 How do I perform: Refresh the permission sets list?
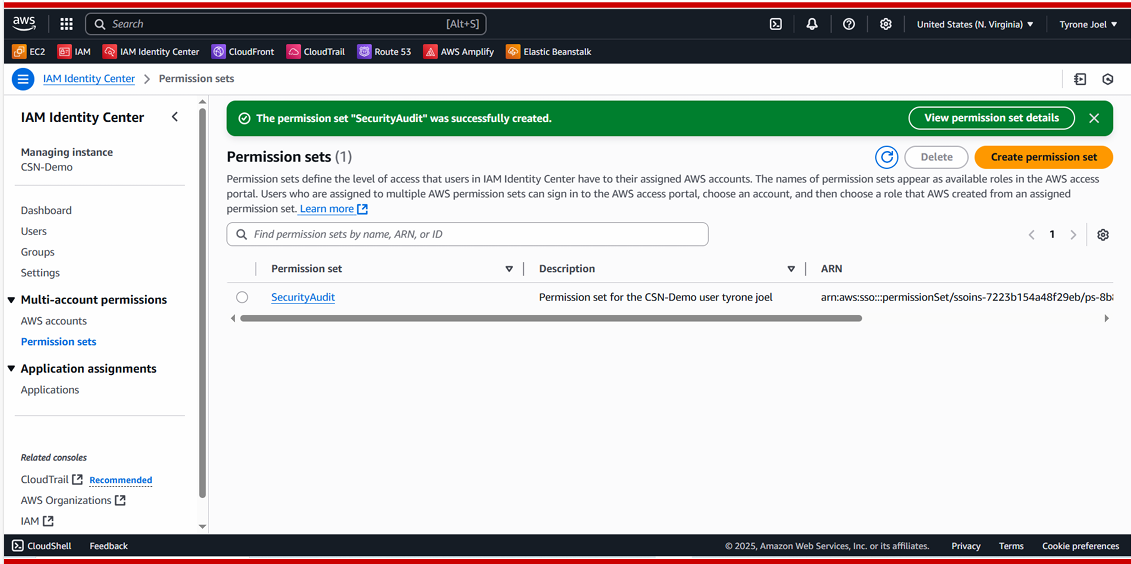pos(886,157)
